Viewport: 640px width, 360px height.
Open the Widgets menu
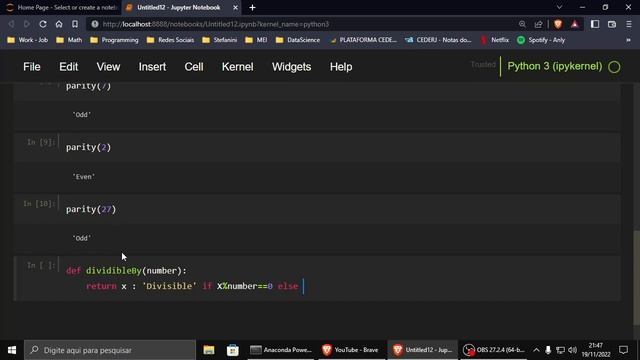coord(291,67)
